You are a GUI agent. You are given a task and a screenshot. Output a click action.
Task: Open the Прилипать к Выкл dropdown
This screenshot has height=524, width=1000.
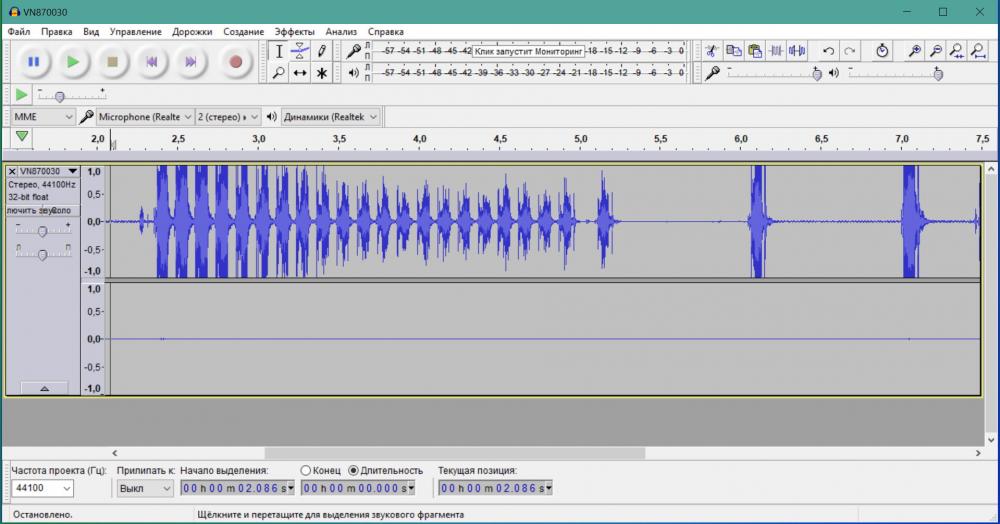(x=145, y=488)
